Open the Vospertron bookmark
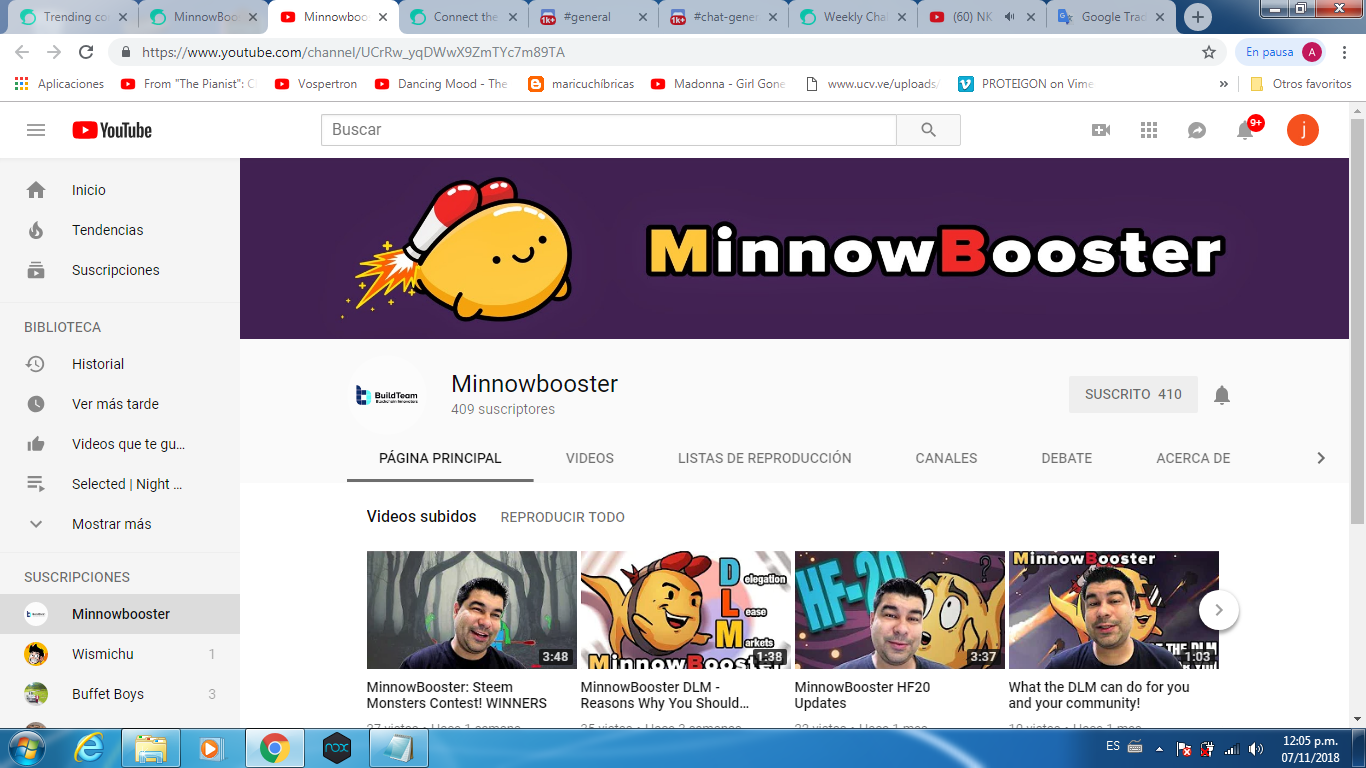 point(316,84)
